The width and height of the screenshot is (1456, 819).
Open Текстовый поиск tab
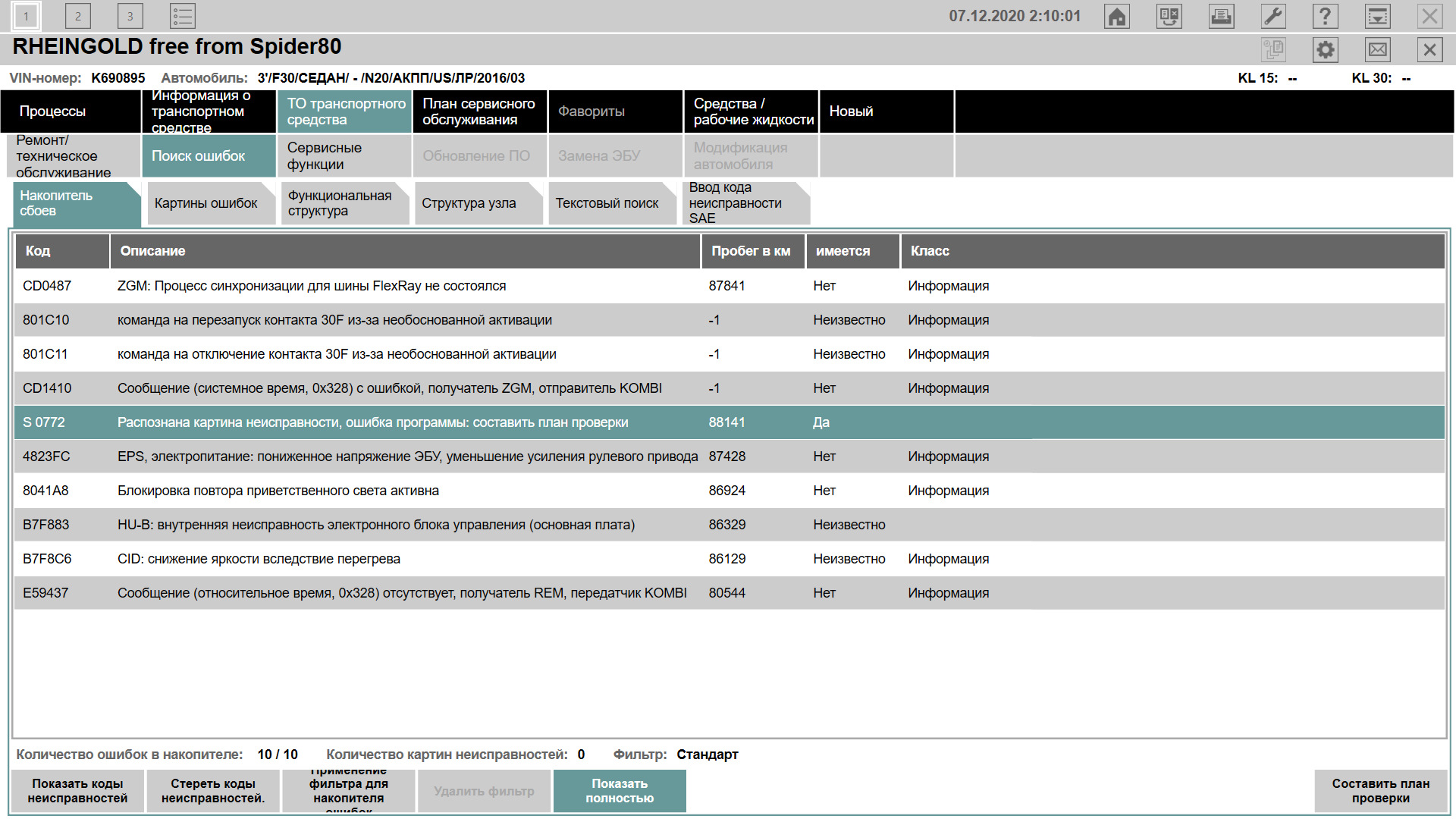pyautogui.click(x=612, y=203)
